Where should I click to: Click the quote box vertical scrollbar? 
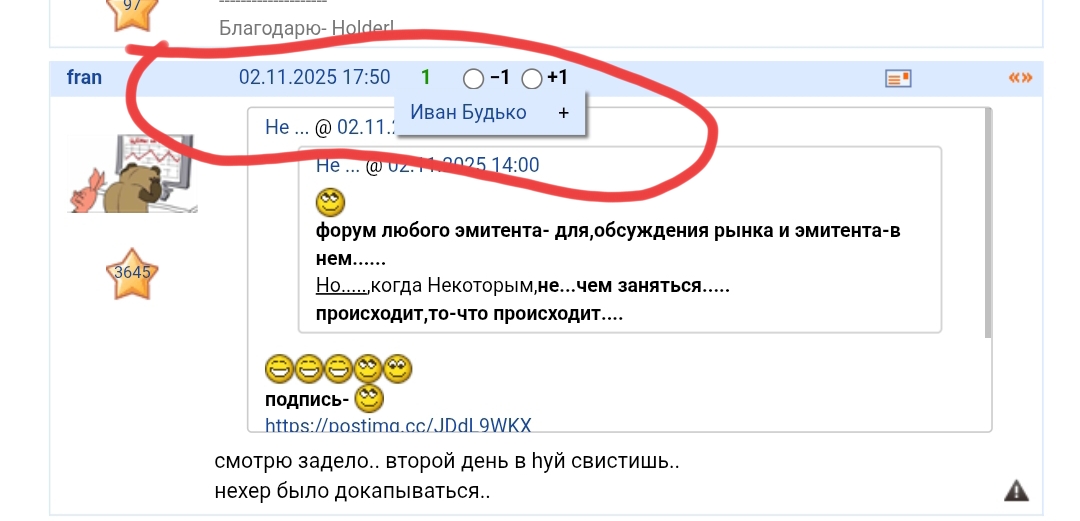pyautogui.click(x=988, y=223)
